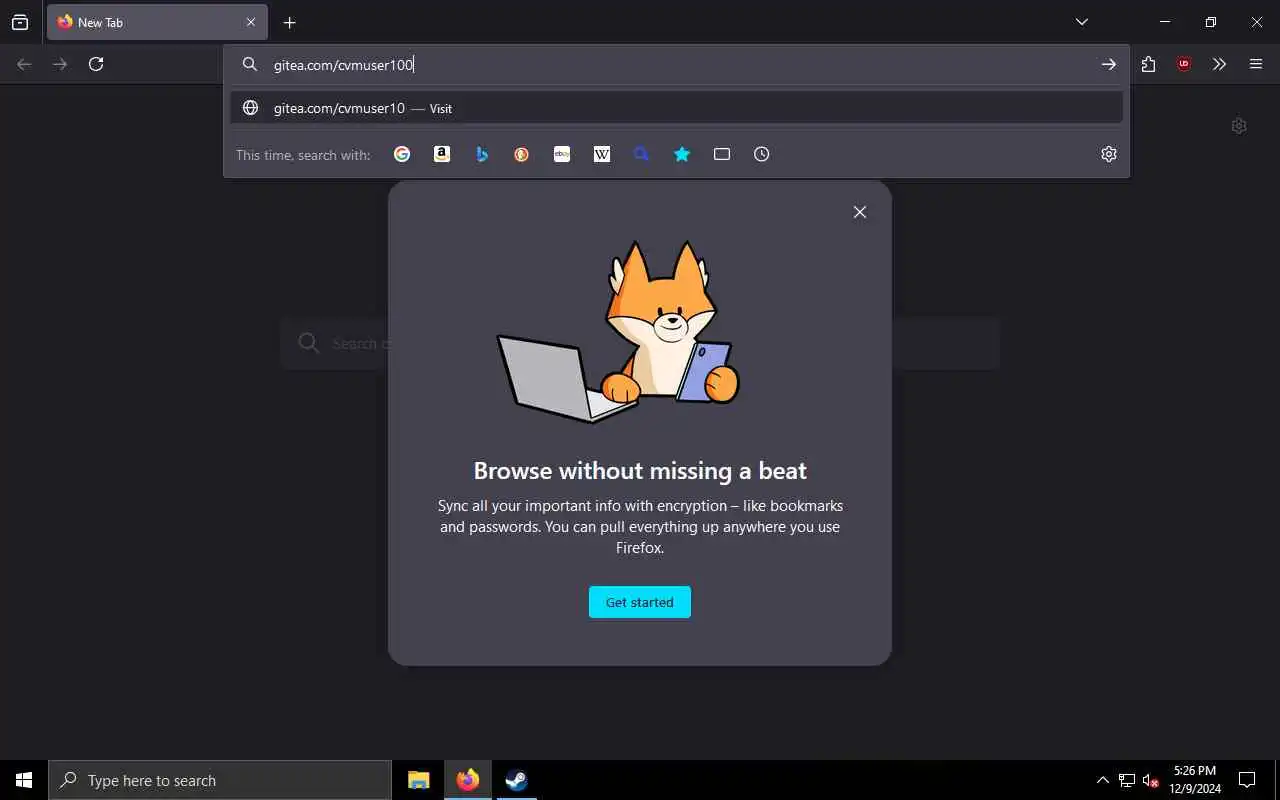The height and width of the screenshot is (800, 1280).
Task: Show hidden system tray icons
Action: 1103,780
